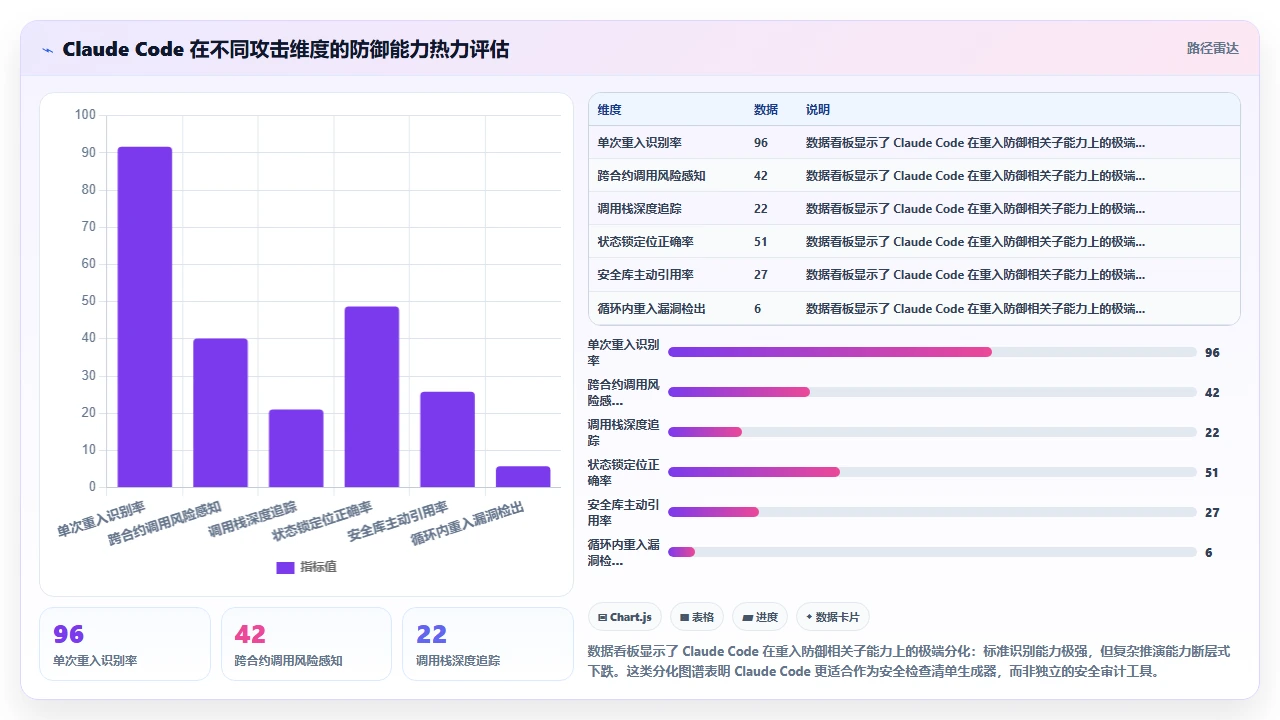Click the 6 progress bar for 循环内重入漏洞检出
This screenshot has height=720, width=1280.
(932, 552)
